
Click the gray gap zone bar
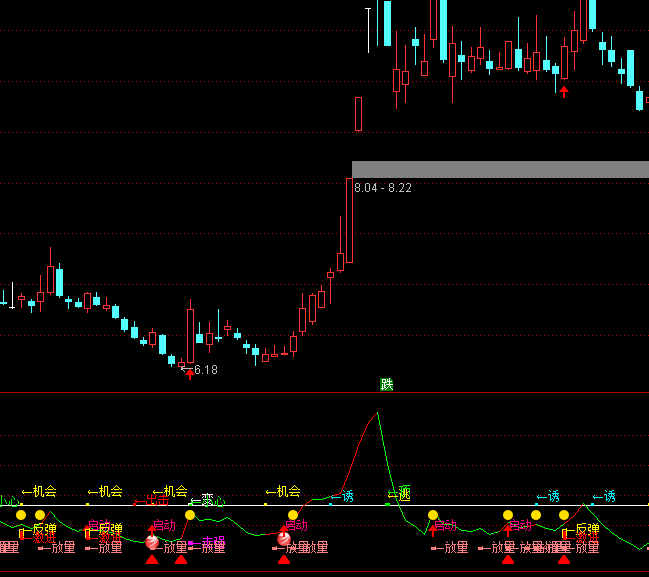coord(500,169)
